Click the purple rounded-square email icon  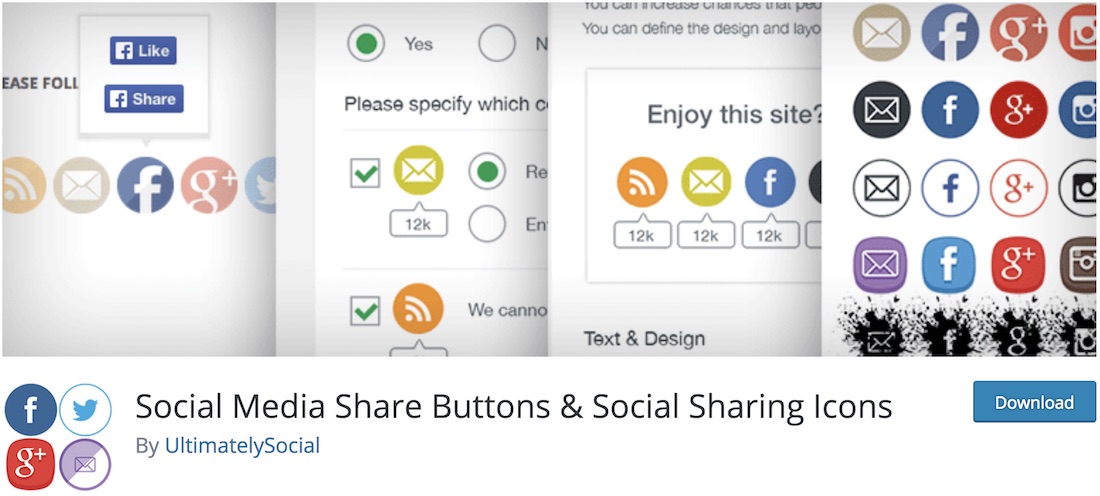(881, 265)
